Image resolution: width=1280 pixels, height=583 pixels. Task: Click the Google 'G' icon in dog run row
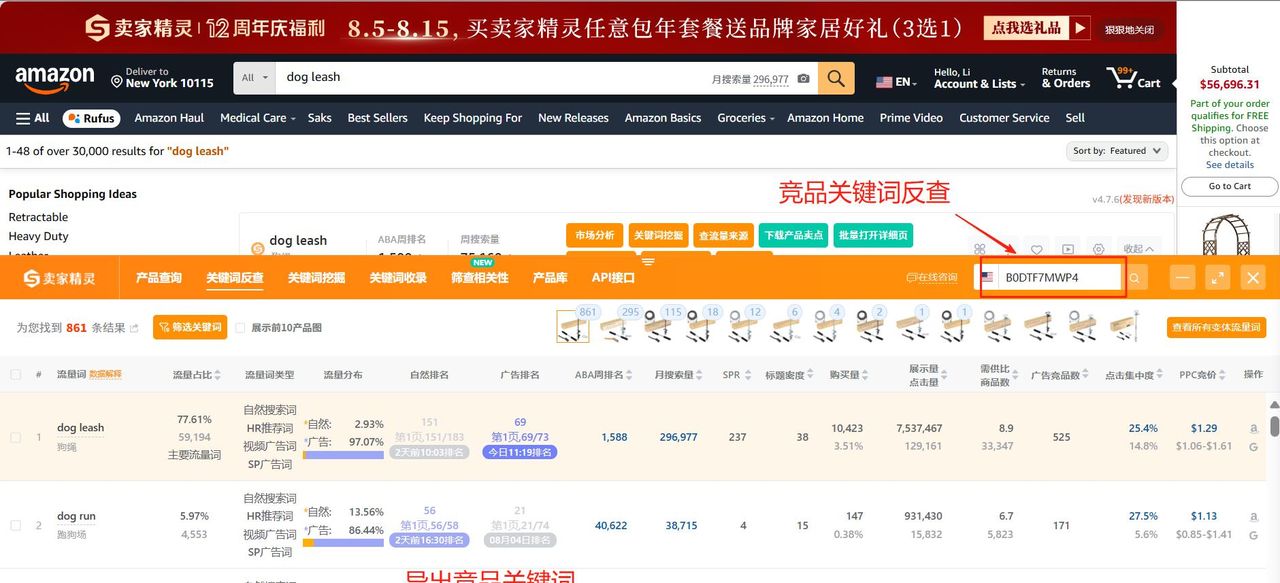click(x=1253, y=535)
